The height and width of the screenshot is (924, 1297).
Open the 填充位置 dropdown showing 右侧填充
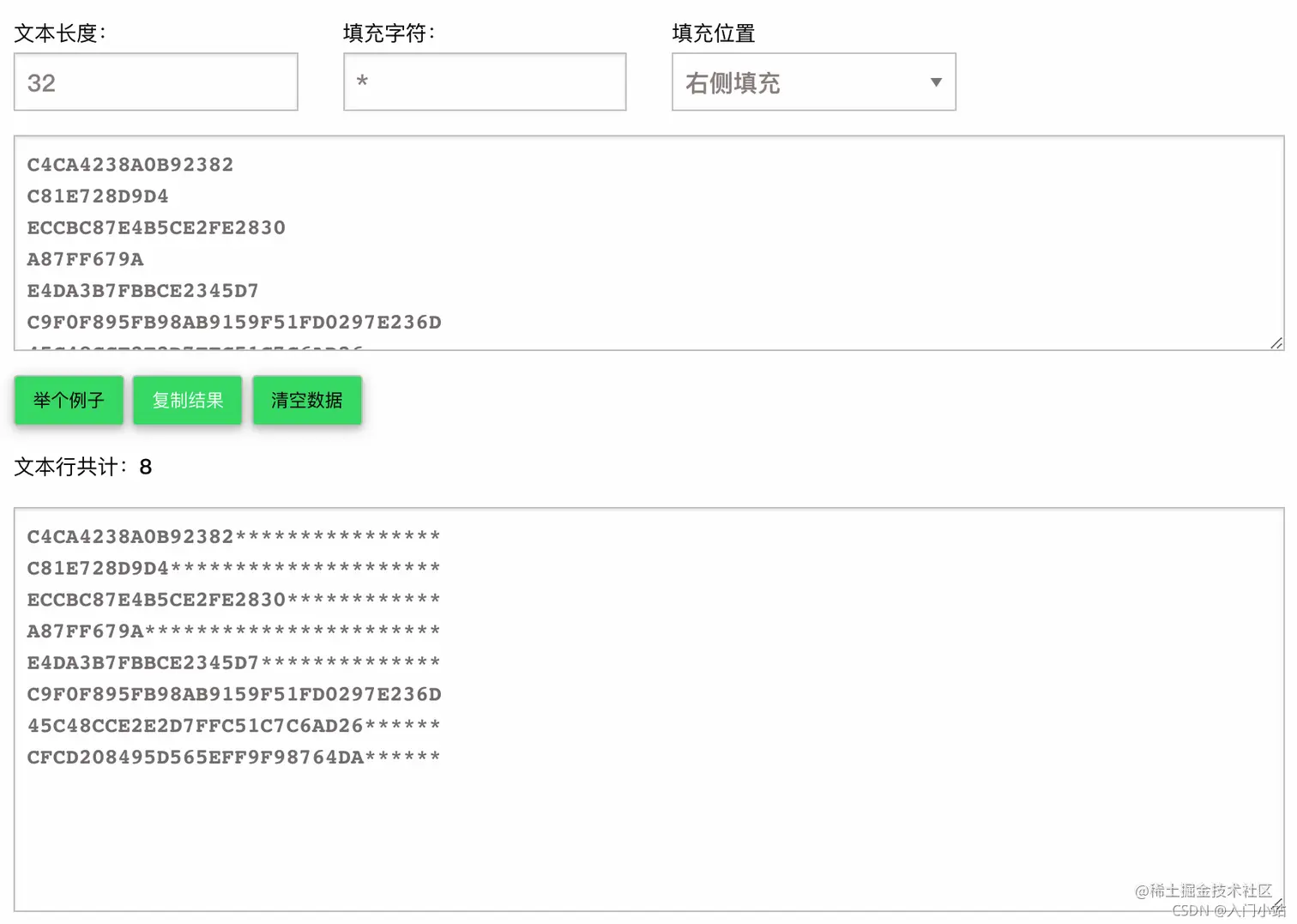[814, 82]
